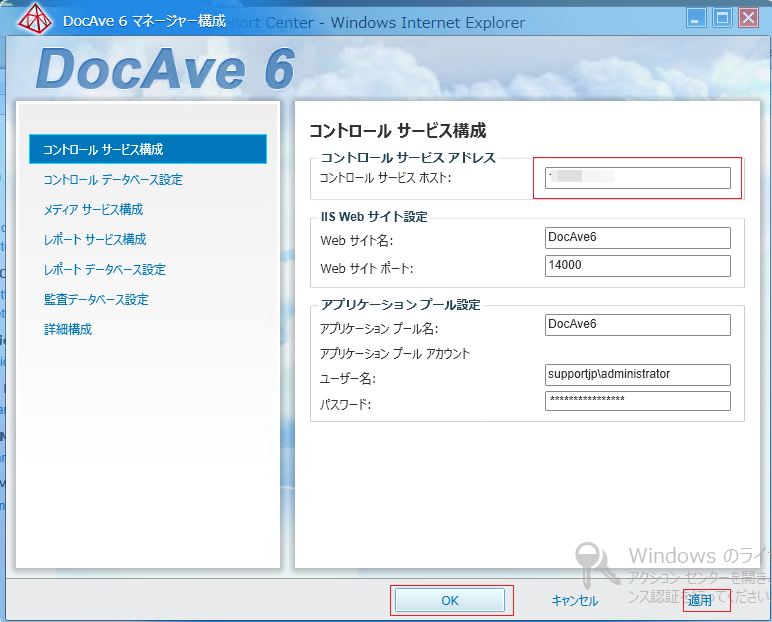Click the コントロール サービス構成 page heading
The width and height of the screenshot is (772, 622).
click(x=398, y=131)
